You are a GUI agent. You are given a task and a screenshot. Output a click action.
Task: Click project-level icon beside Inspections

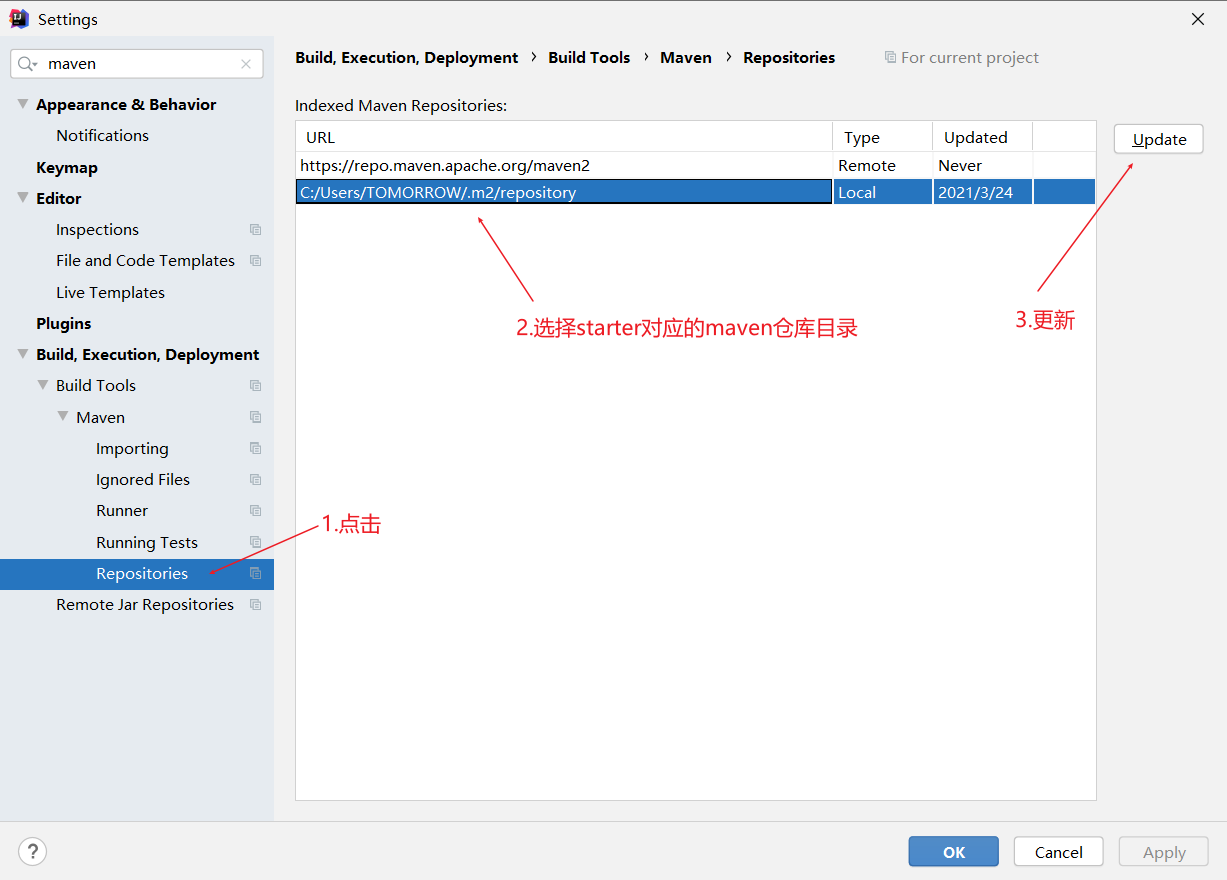(x=255, y=230)
